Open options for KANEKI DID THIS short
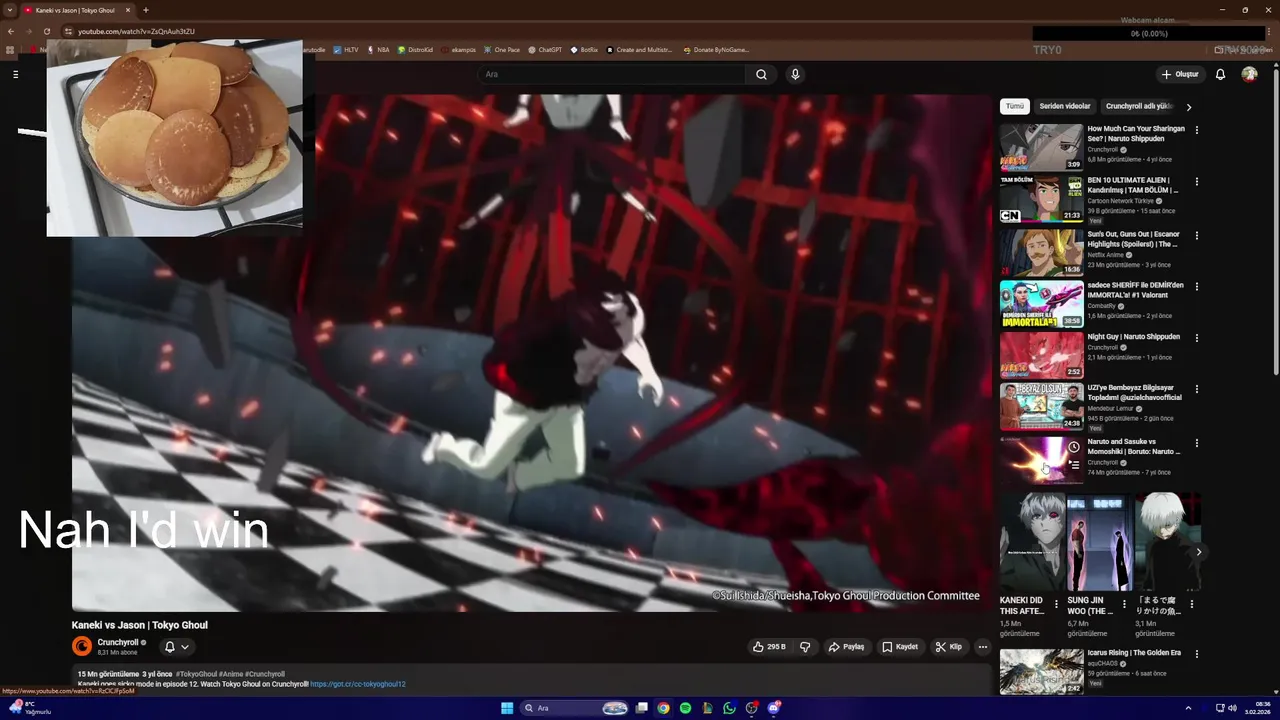Image resolution: width=1280 pixels, height=720 pixels. click(1056, 604)
